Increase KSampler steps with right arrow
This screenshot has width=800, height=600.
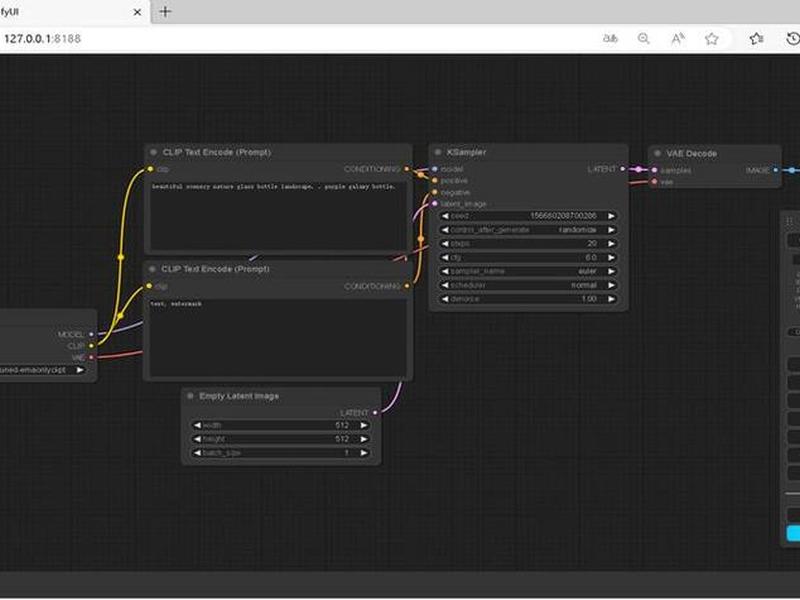coord(611,244)
